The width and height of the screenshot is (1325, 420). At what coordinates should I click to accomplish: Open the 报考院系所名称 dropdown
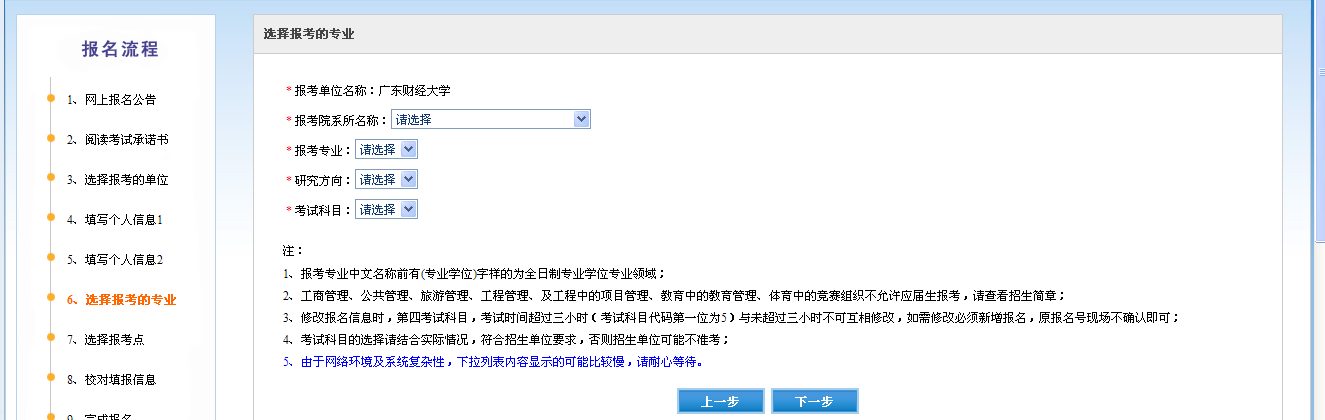click(x=490, y=120)
